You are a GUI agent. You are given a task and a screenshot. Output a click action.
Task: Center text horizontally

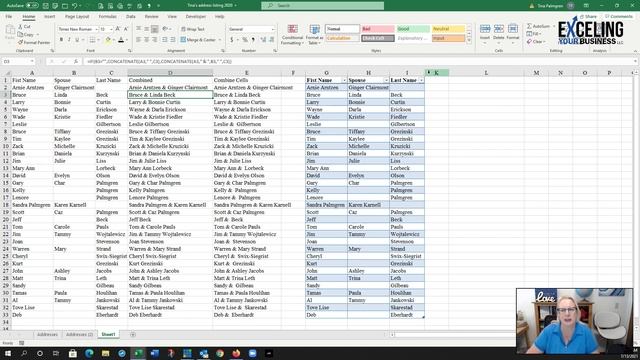pyautogui.click(x=147, y=40)
